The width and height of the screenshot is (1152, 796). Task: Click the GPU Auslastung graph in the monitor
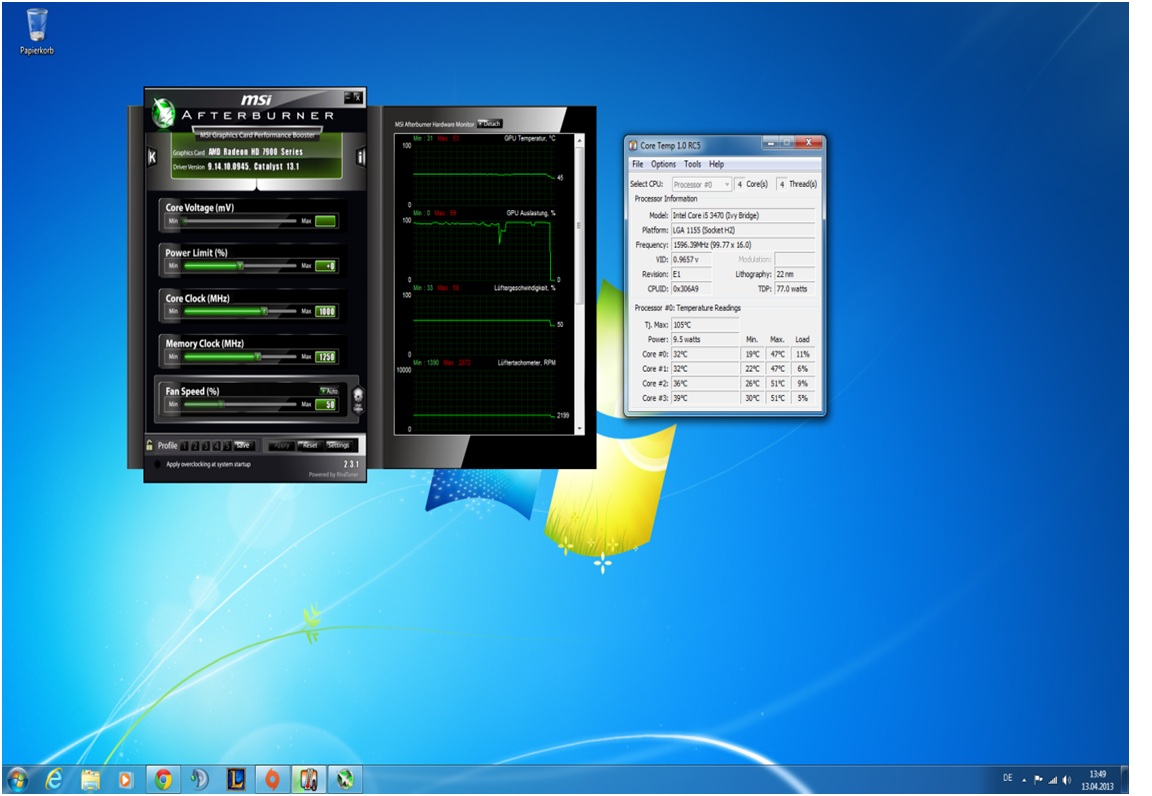[x=486, y=249]
